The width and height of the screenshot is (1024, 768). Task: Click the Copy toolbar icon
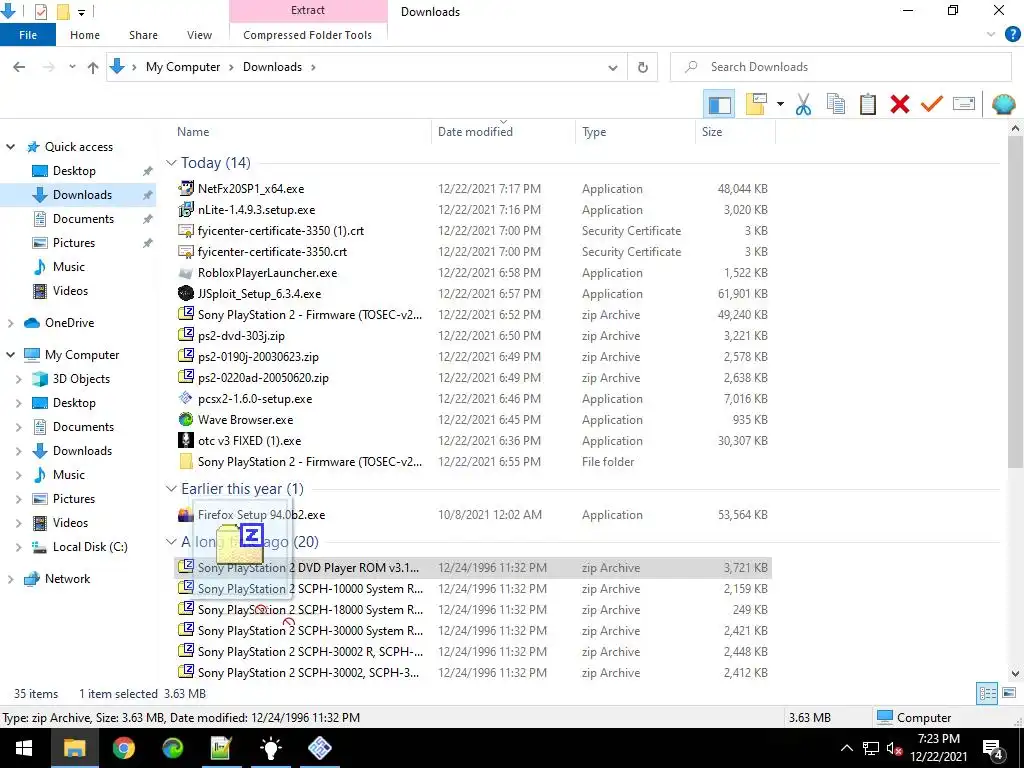[x=835, y=104]
